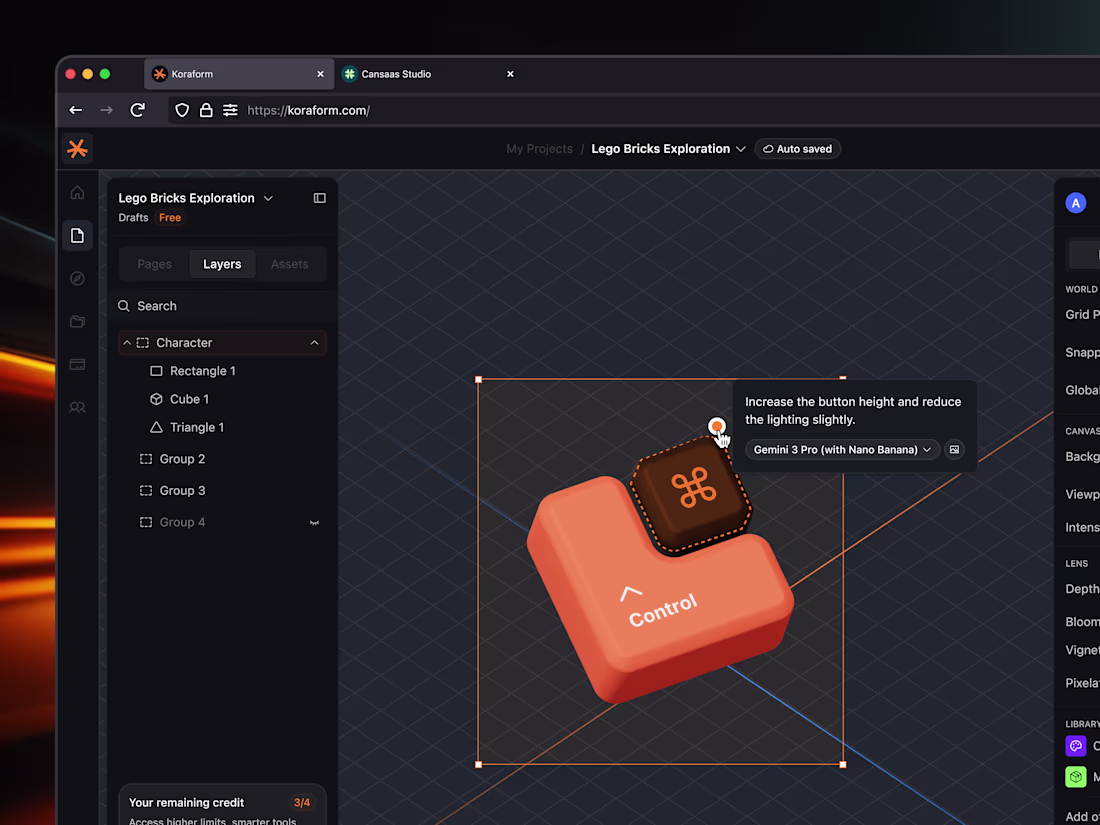Collapse the Character group in the Layers list
Viewport: 1100px width, 825px height.
point(127,342)
